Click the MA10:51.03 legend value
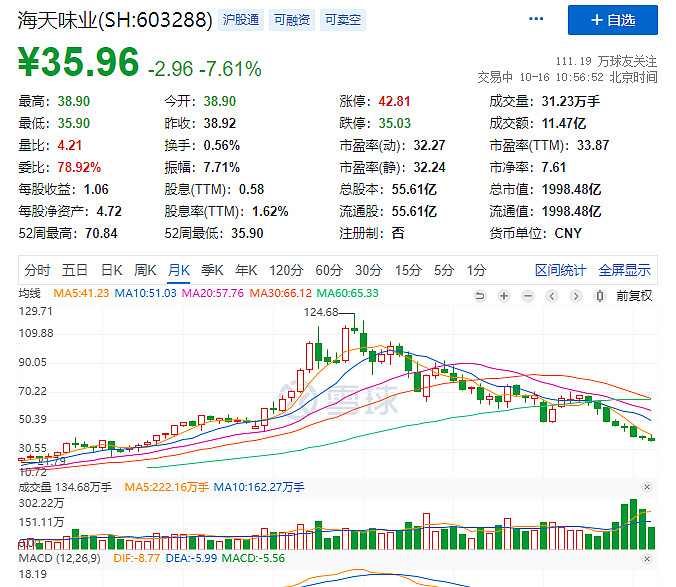 coord(145,293)
